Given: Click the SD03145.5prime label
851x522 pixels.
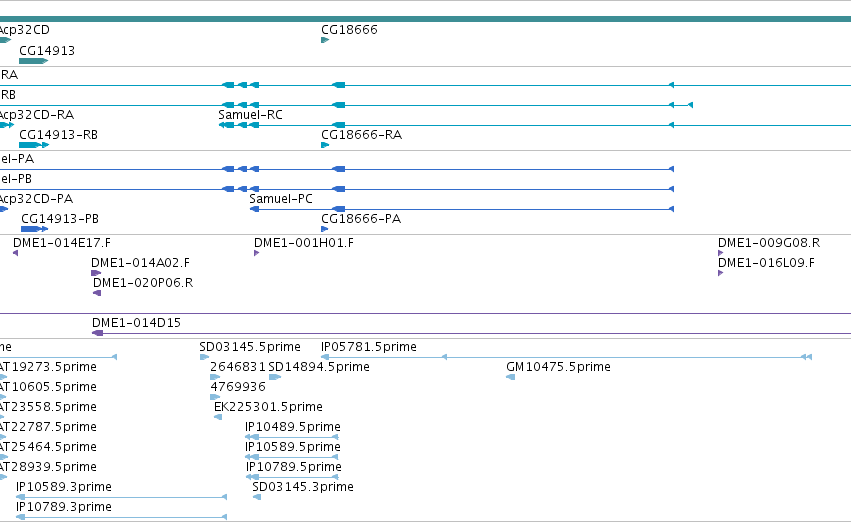Looking at the screenshot, I should [x=250, y=347].
